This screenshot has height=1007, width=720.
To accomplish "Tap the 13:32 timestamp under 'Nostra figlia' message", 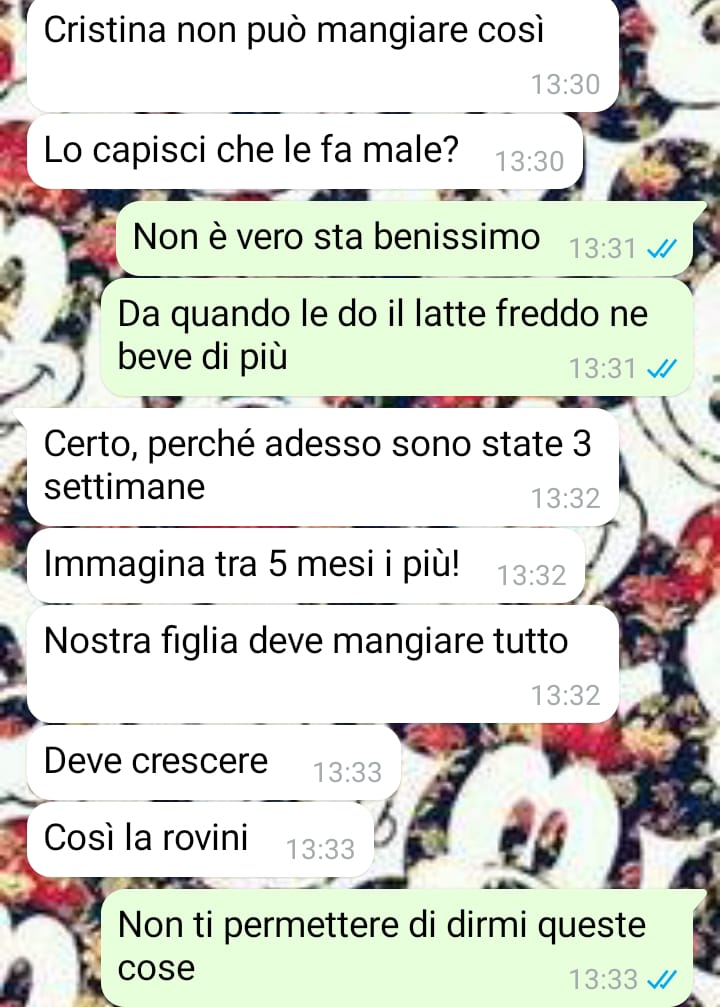I will 565,695.
